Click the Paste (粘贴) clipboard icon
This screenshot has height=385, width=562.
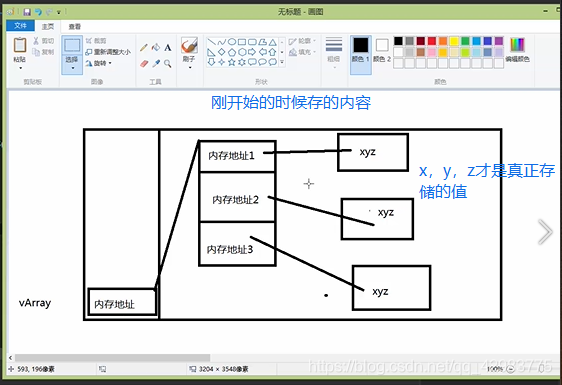20,45
